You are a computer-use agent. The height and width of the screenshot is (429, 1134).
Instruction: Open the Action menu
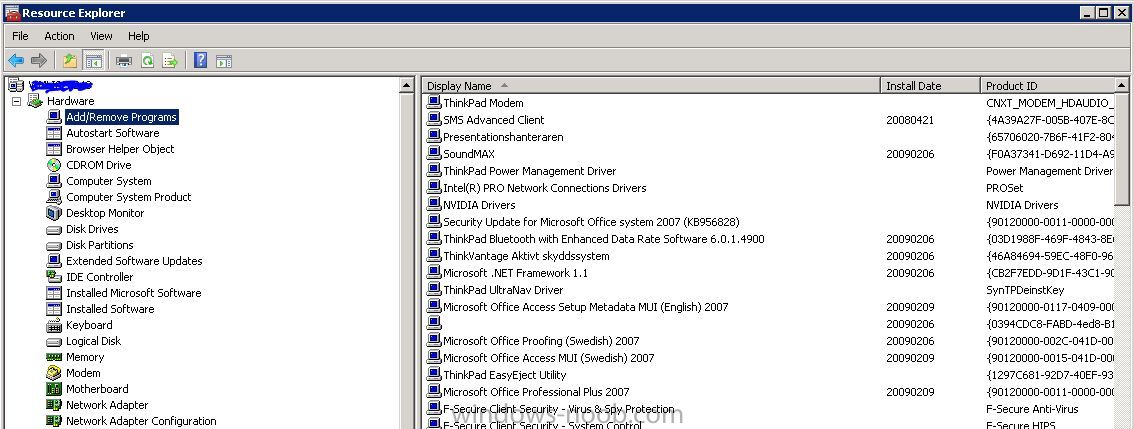59,36
